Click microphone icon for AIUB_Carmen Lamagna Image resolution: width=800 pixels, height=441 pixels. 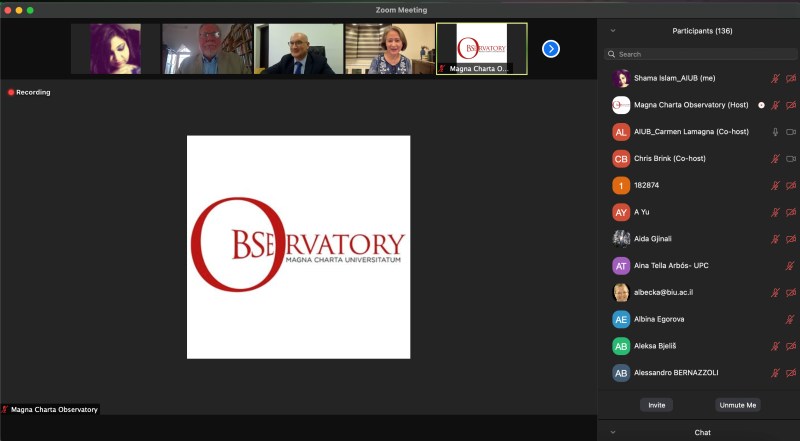[775, 132]
